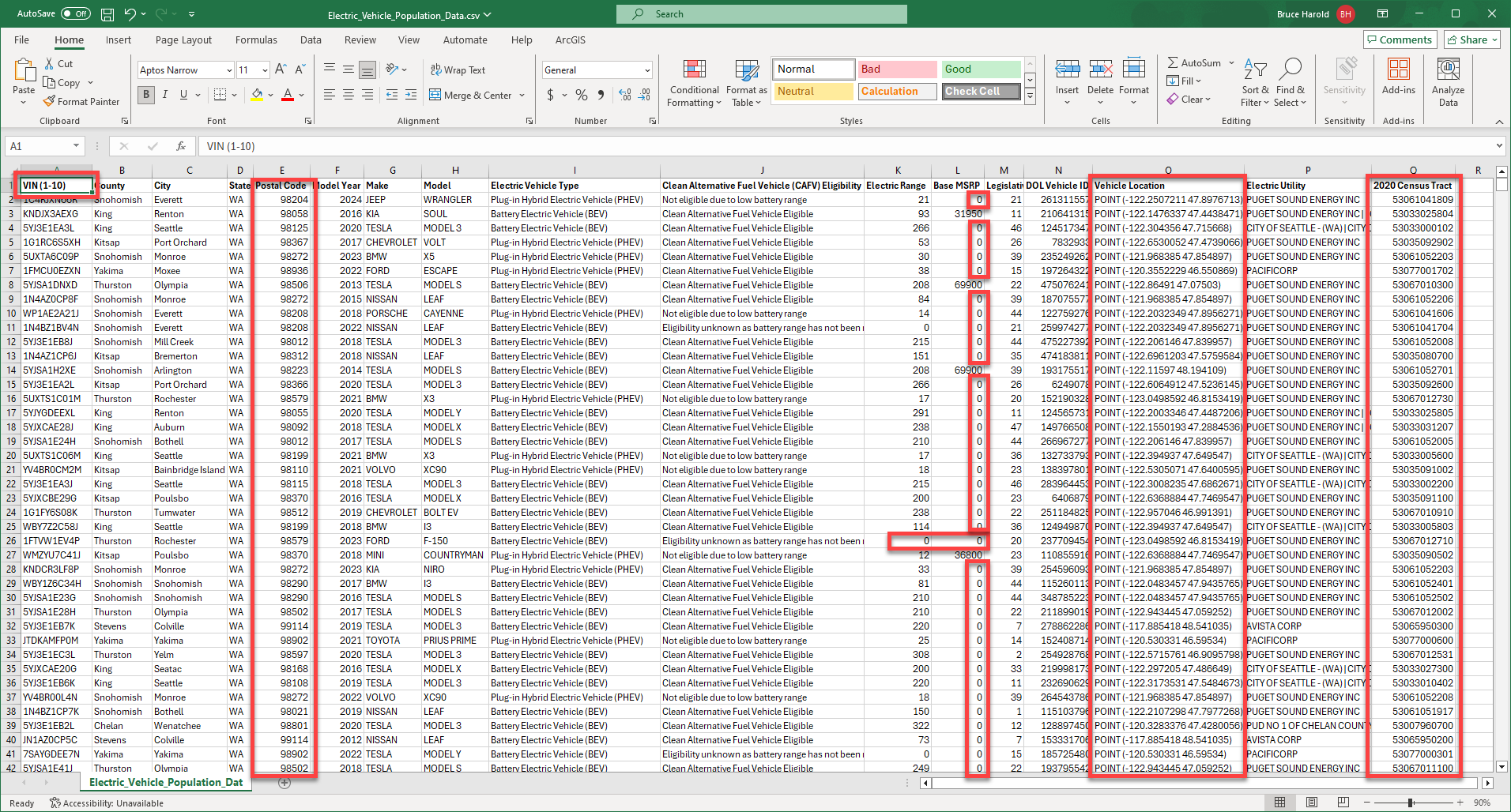Viewport: 1511px width, 812px height.
Task: Apply AutoSum to selection
Action: click(x=1194, y=62)
